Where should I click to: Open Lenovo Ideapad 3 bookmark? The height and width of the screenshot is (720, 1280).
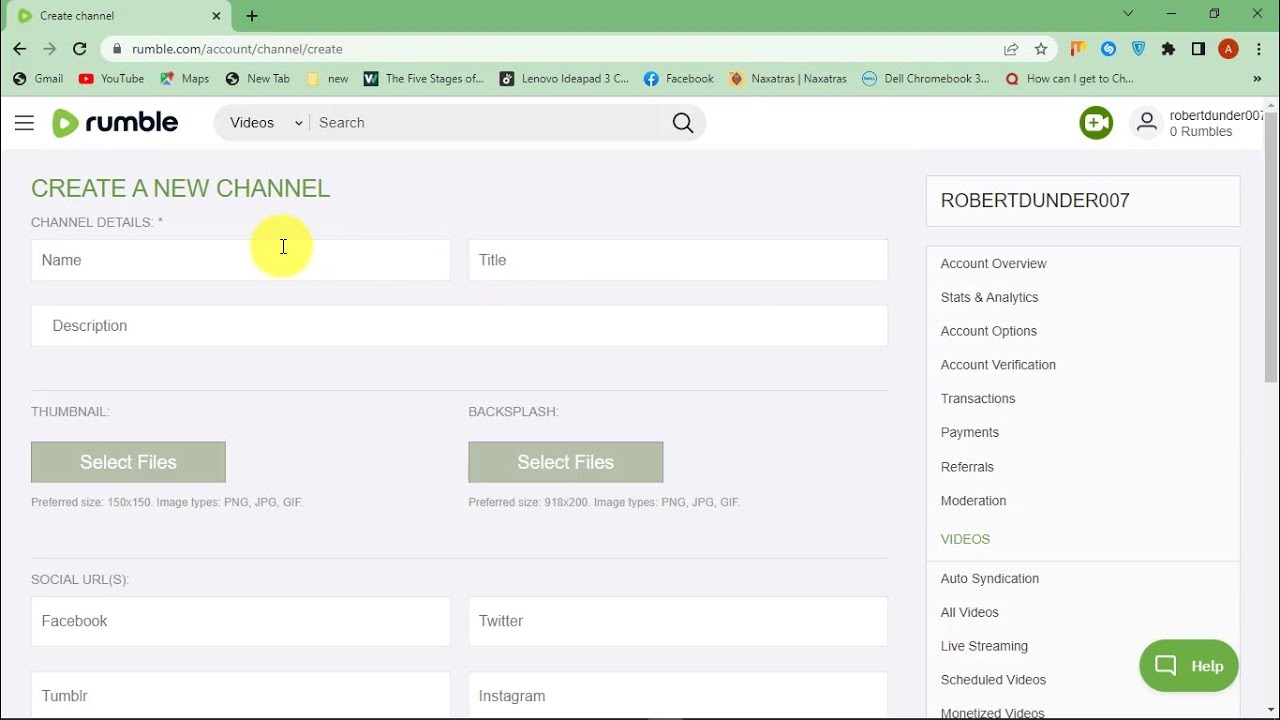point(564,79)
